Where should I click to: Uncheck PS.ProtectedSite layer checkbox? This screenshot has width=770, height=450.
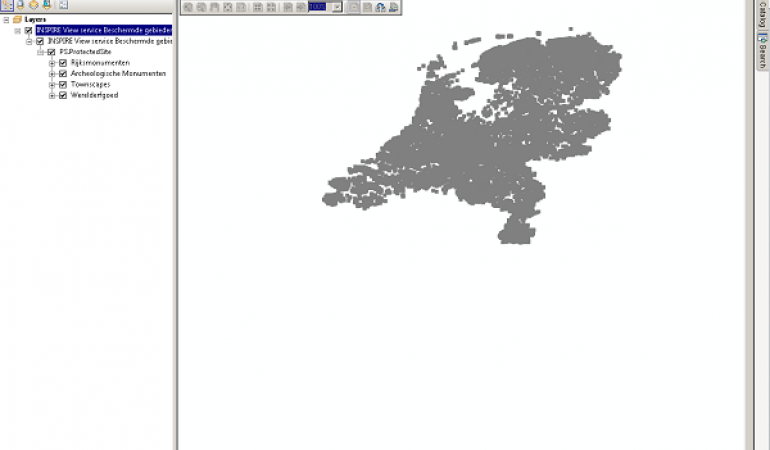[x=51, y=52]
